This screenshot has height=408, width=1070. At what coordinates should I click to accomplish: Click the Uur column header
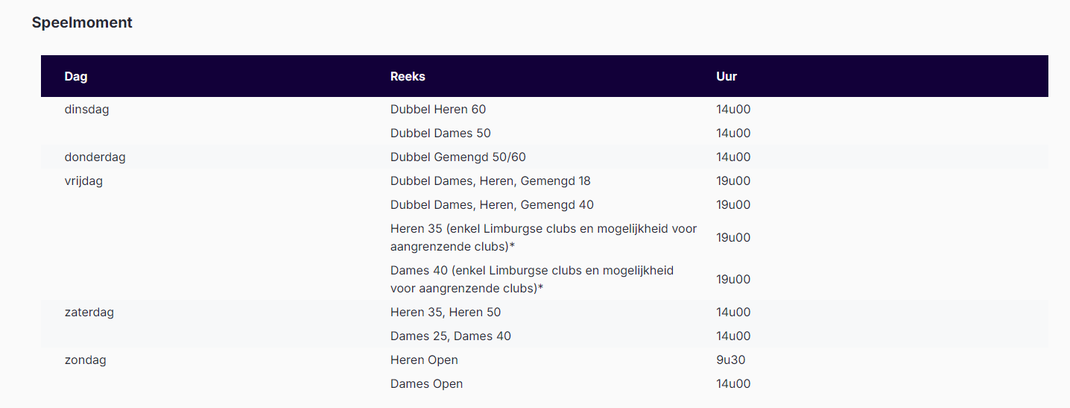point(727,76)
